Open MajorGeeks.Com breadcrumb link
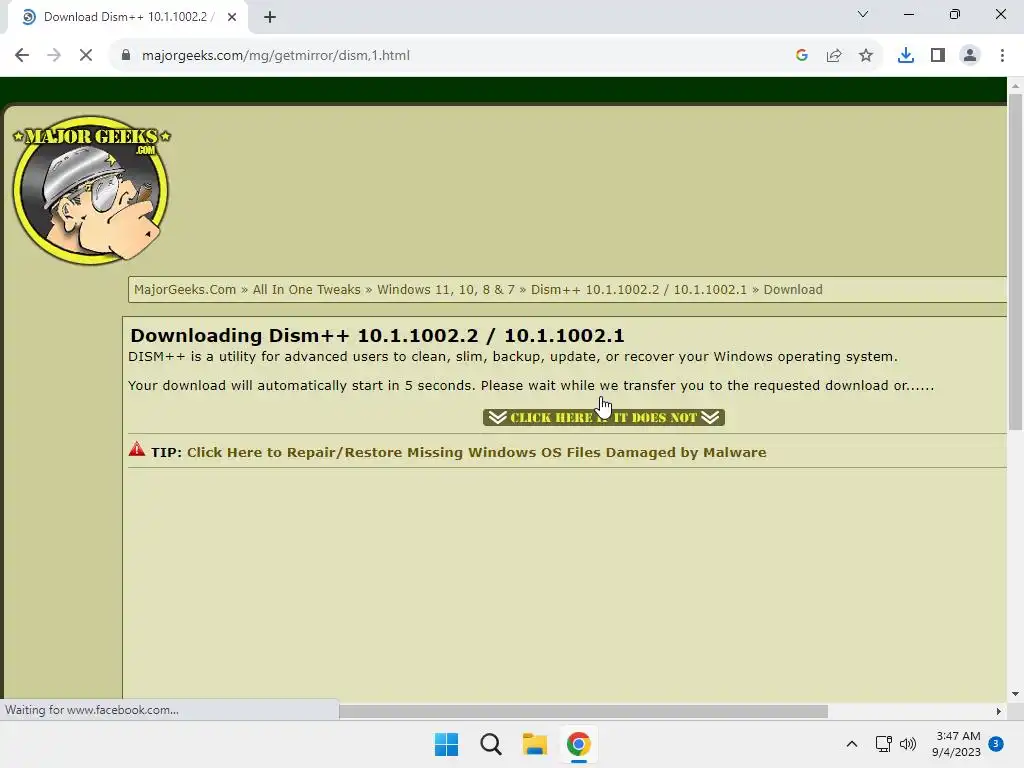1024x768 pixels. (185, 289)
